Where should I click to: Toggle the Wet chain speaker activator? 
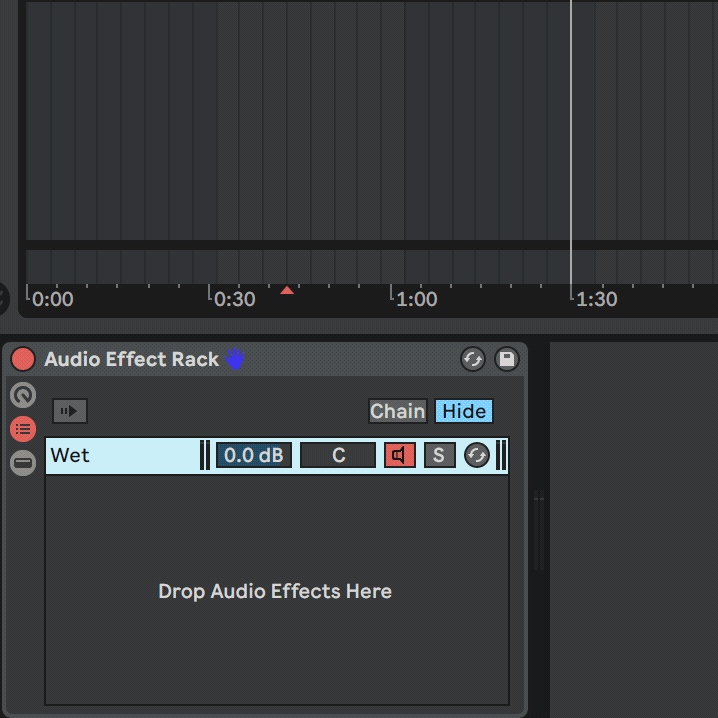[x=399, y=455]
